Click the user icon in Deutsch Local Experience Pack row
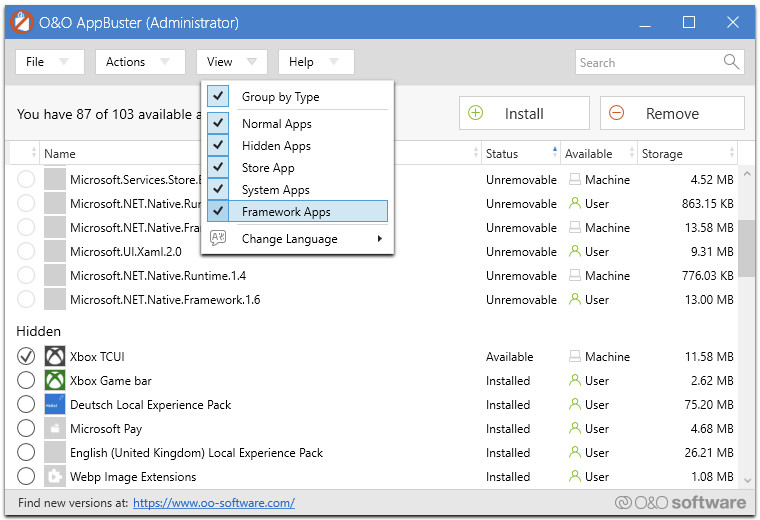The width and height of the screenshot is (760, 520). coord(575,404)
